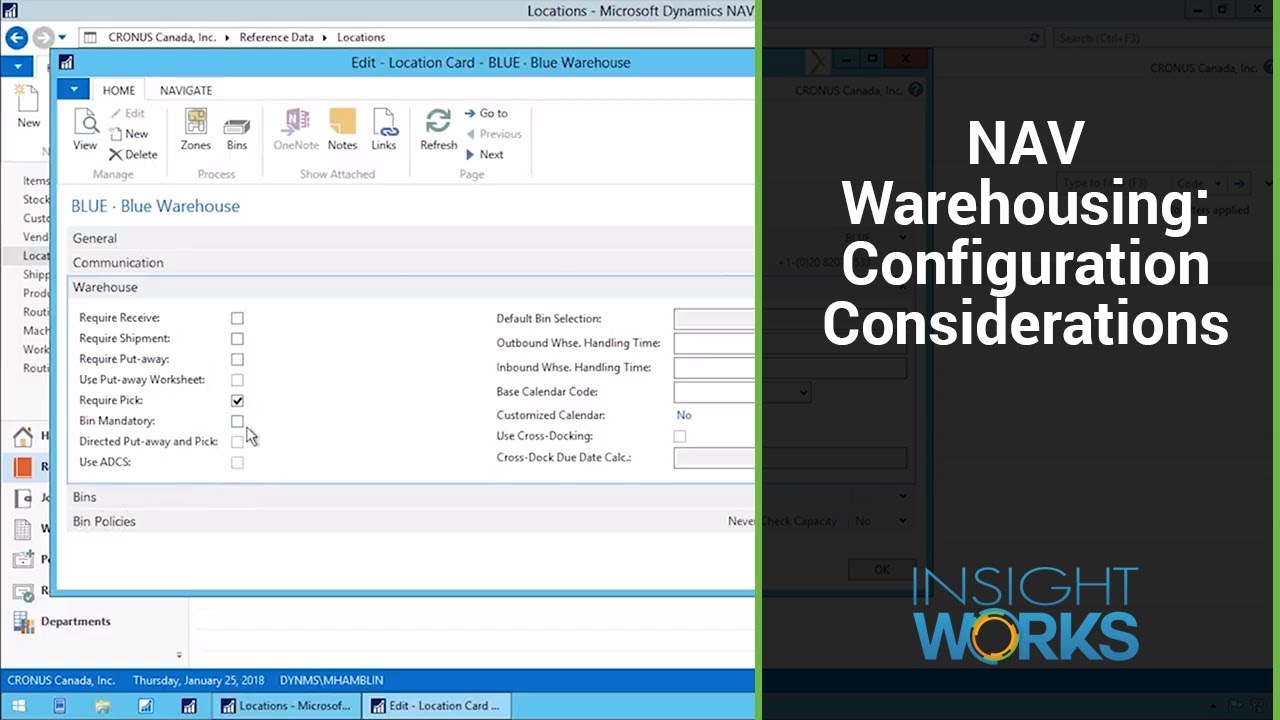Click Departments in the navigation pane

coord(76,622)
